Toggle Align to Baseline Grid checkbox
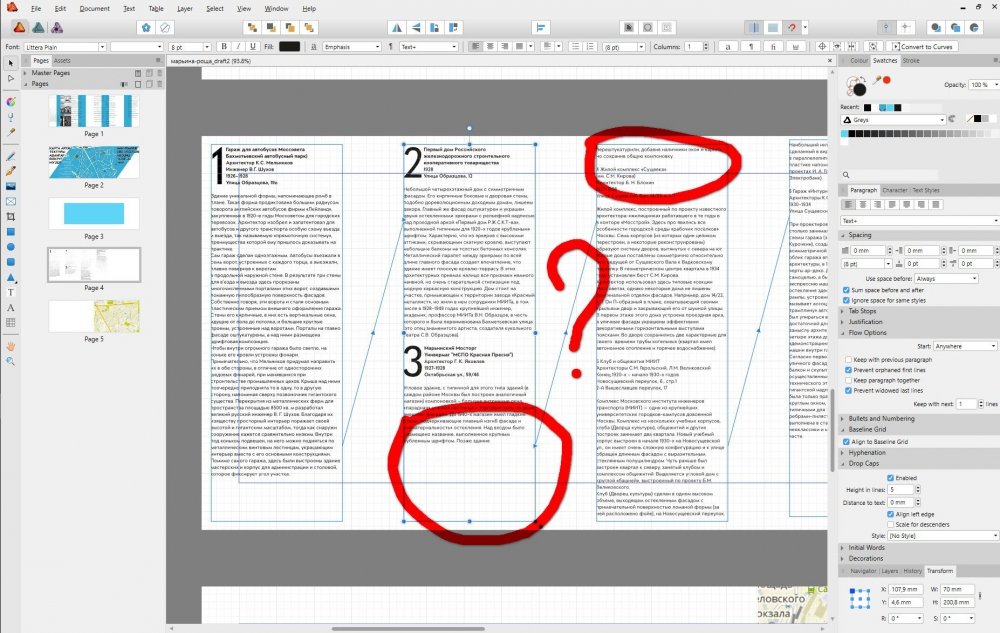Viewport: 1000px width, 633px height. [847, 441]
